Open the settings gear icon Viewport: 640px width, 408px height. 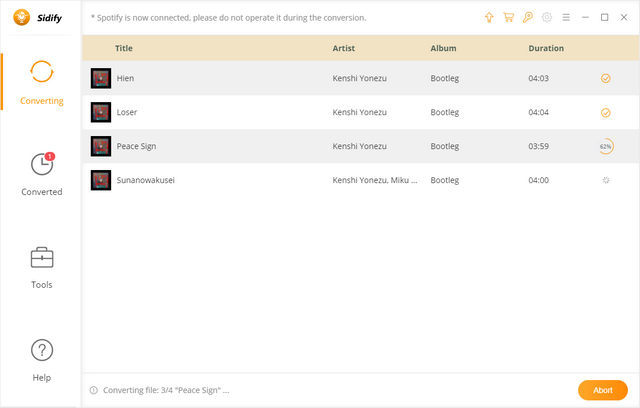(547, 17)
